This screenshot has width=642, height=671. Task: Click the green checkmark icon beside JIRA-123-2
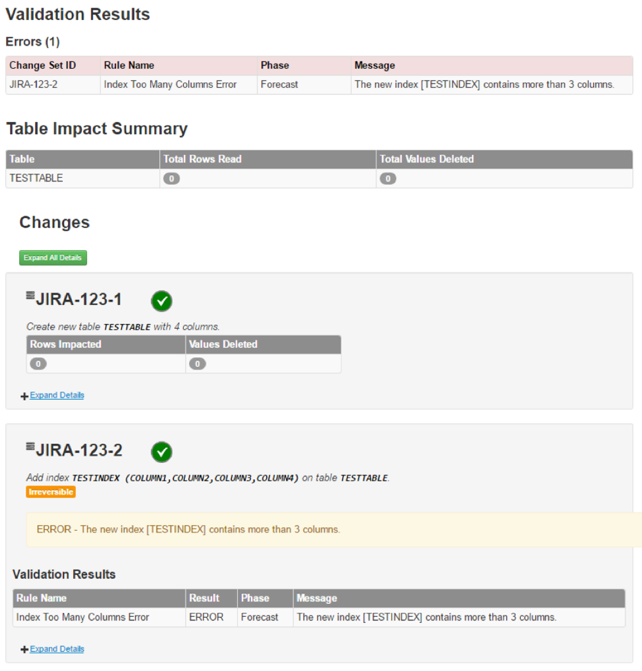(x=161, y=452)
